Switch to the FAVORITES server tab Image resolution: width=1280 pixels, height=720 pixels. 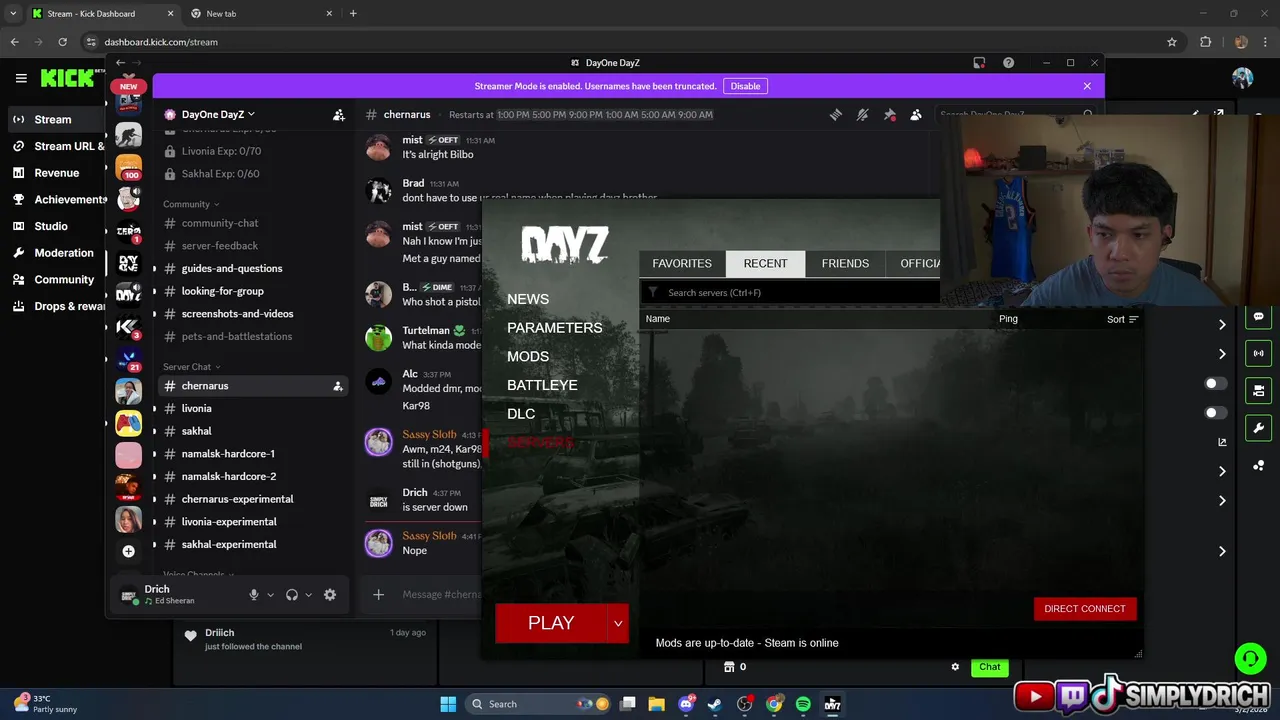tap(682, 263)
